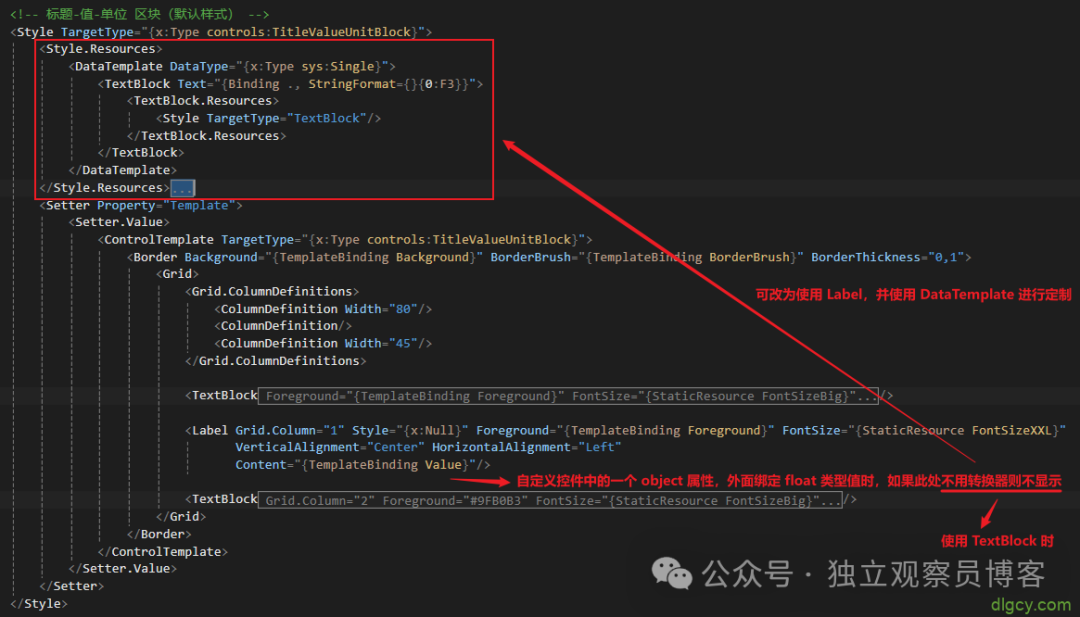Click the opening <Grid.ColumnDefinitions> tag
This screenshot has height=617, width=1080.
tap(272, 291)
